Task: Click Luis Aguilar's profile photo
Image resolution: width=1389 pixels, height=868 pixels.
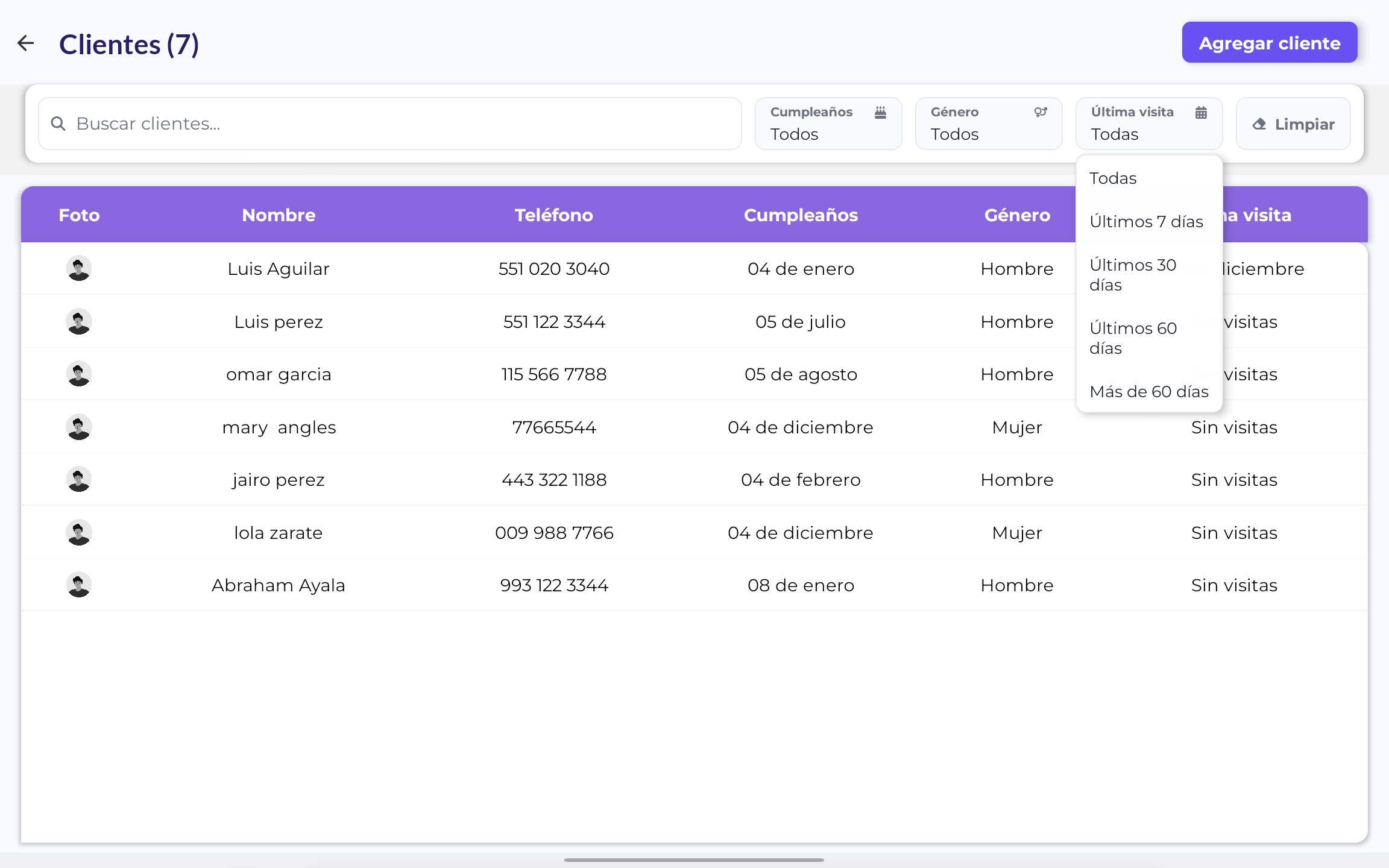Action: point(78,268)
